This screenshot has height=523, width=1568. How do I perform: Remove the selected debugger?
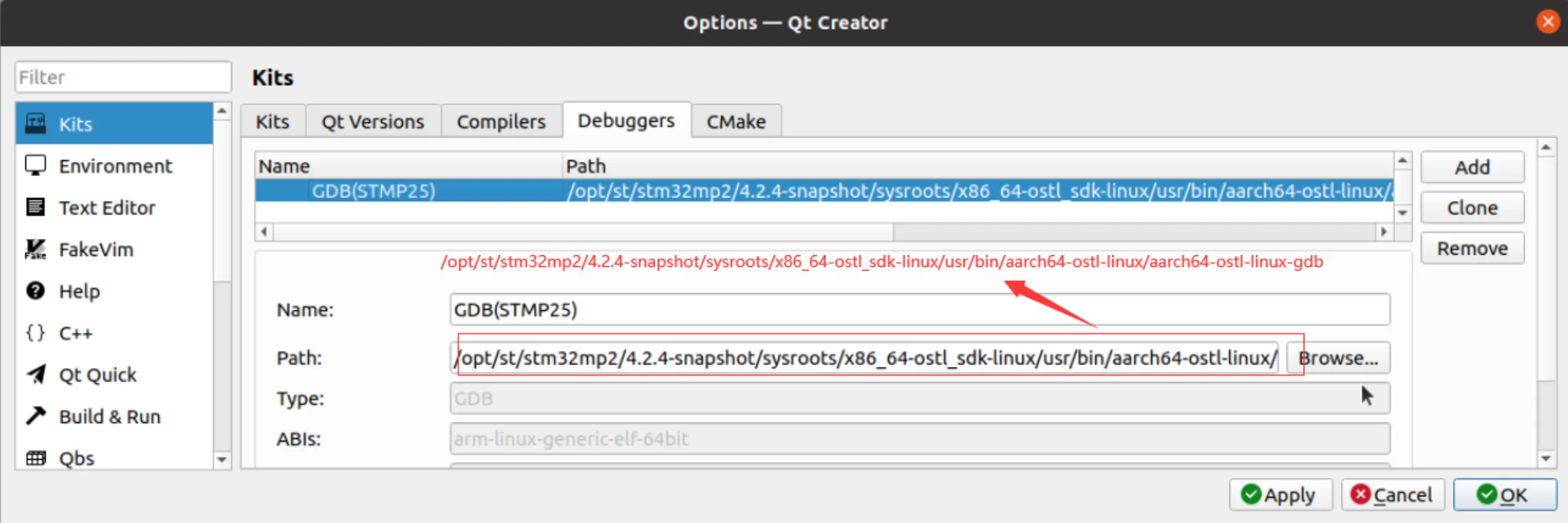pos(1472,248)
